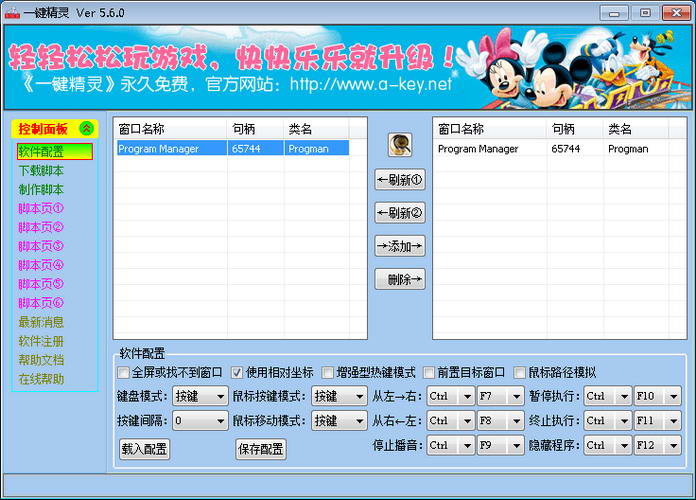Switch to 脚本页① in the sidebar

[41, 208]
